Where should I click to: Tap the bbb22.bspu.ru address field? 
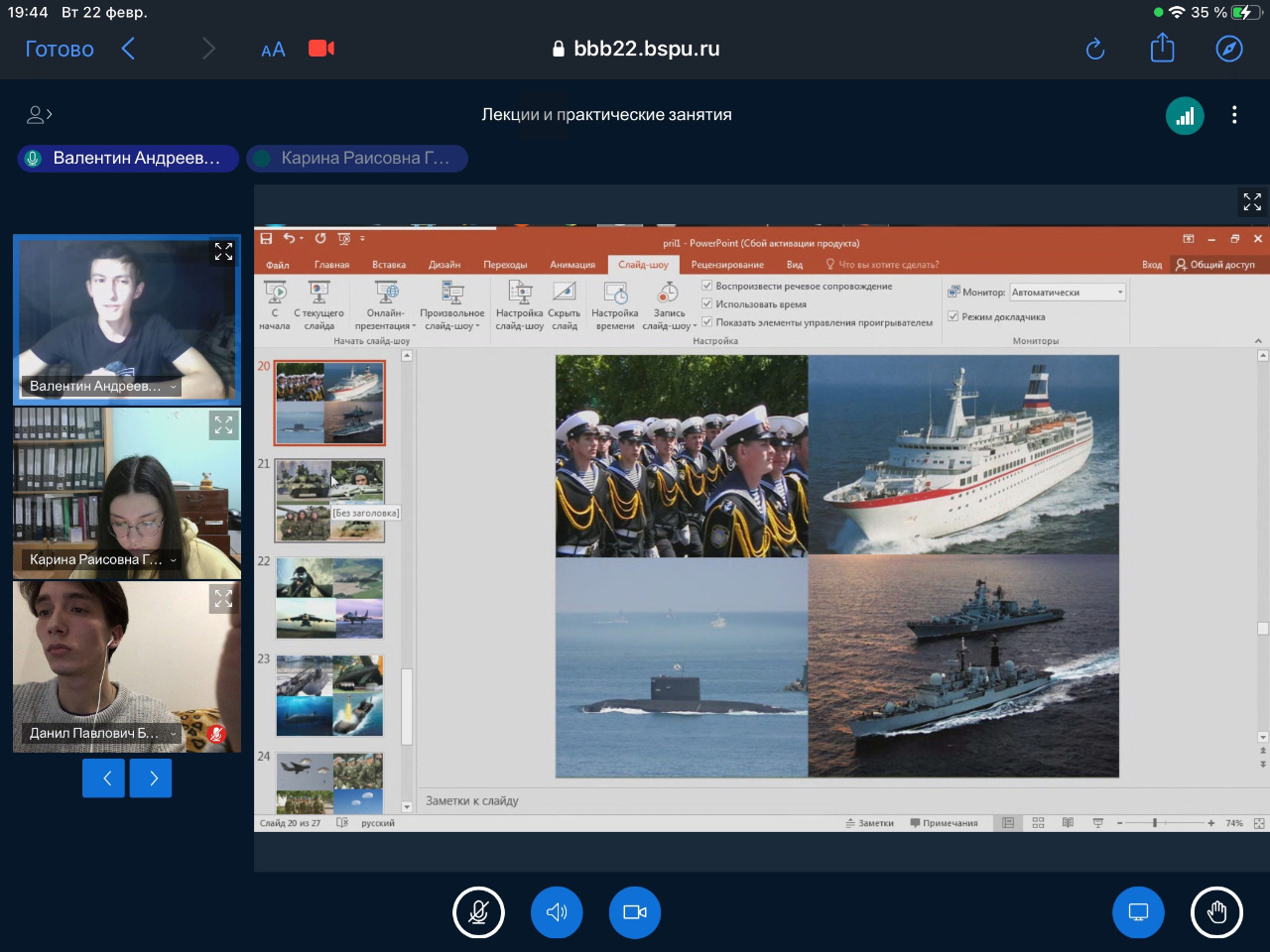(x=636, y=49)
